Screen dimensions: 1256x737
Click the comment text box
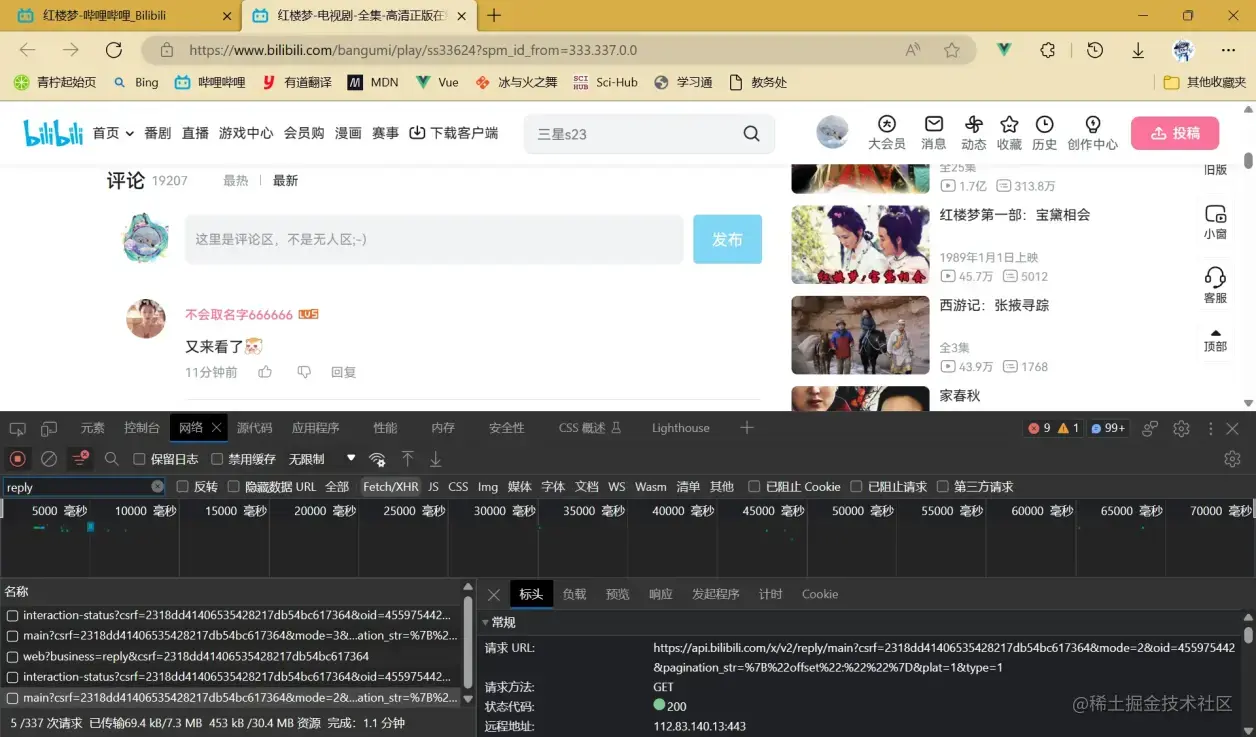click(x=434, y=239)
